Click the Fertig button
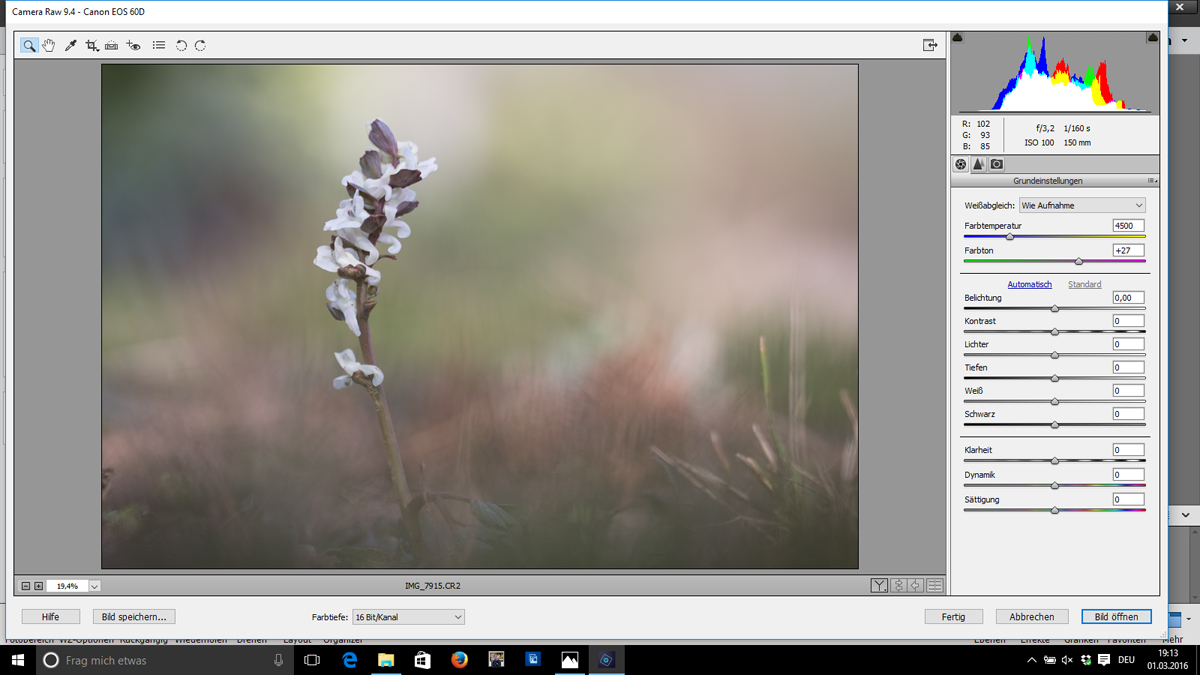Viewport: 1200px width, 675px height. coord(954,617)
